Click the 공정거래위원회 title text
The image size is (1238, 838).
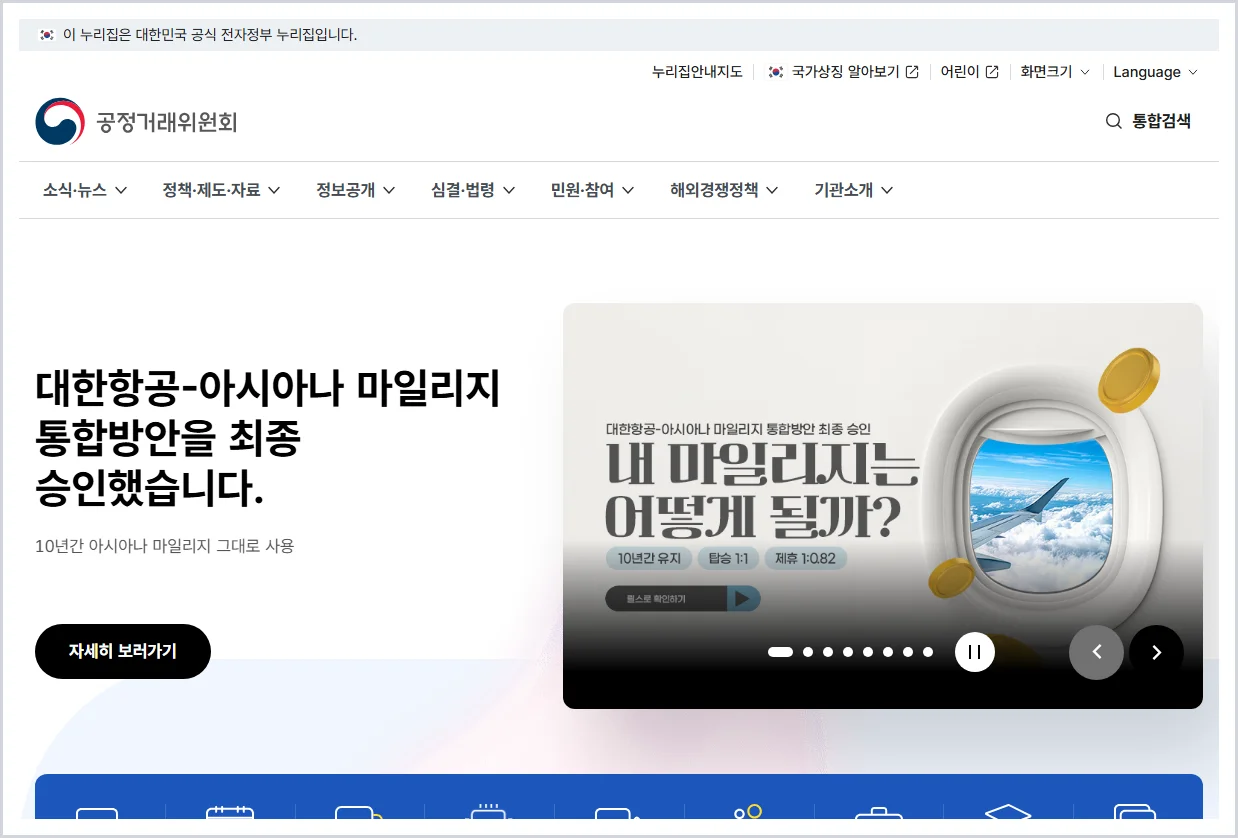pos(166,123)
